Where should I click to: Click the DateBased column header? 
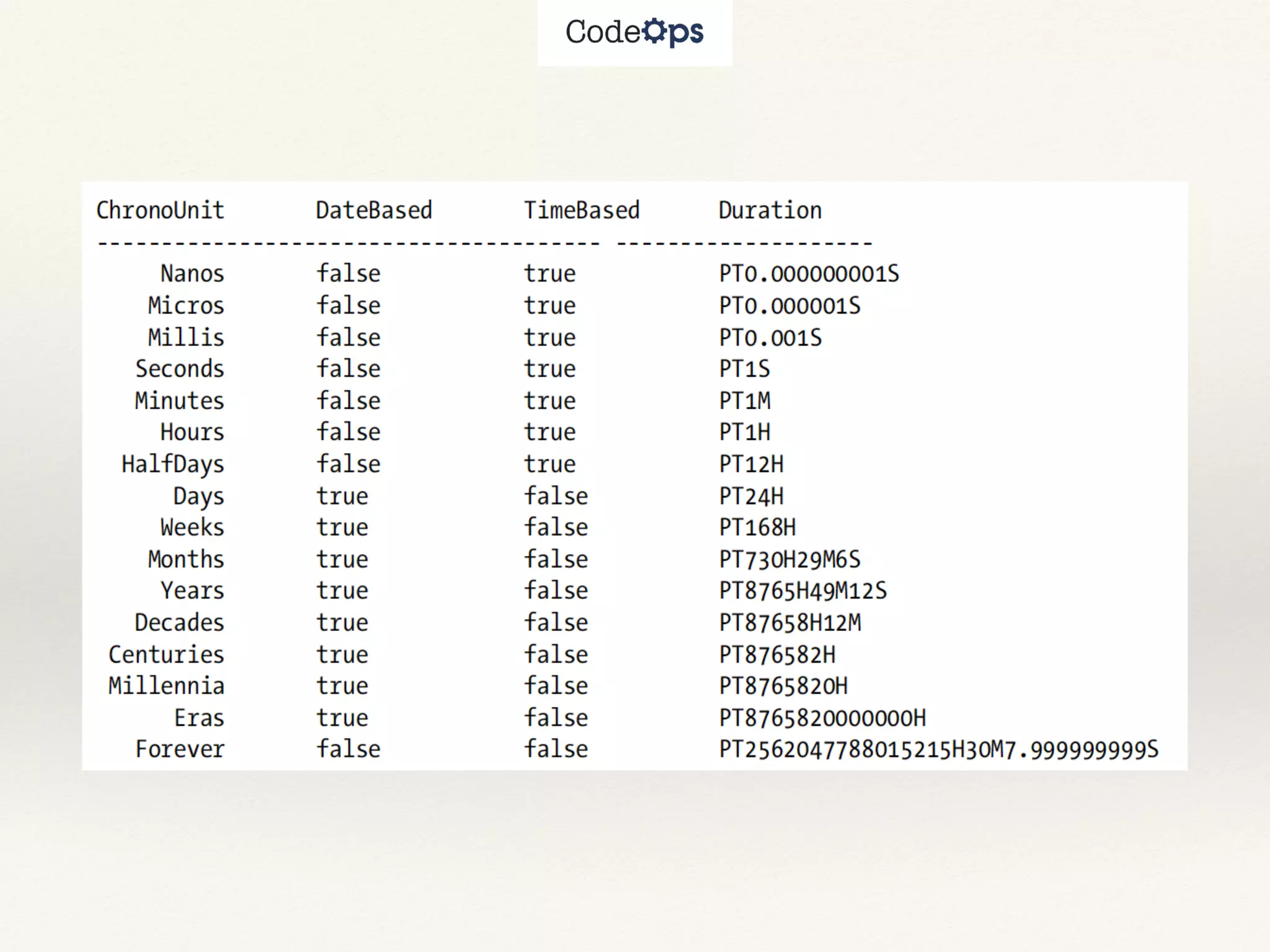pyautogui.click(x=373, y=211)
